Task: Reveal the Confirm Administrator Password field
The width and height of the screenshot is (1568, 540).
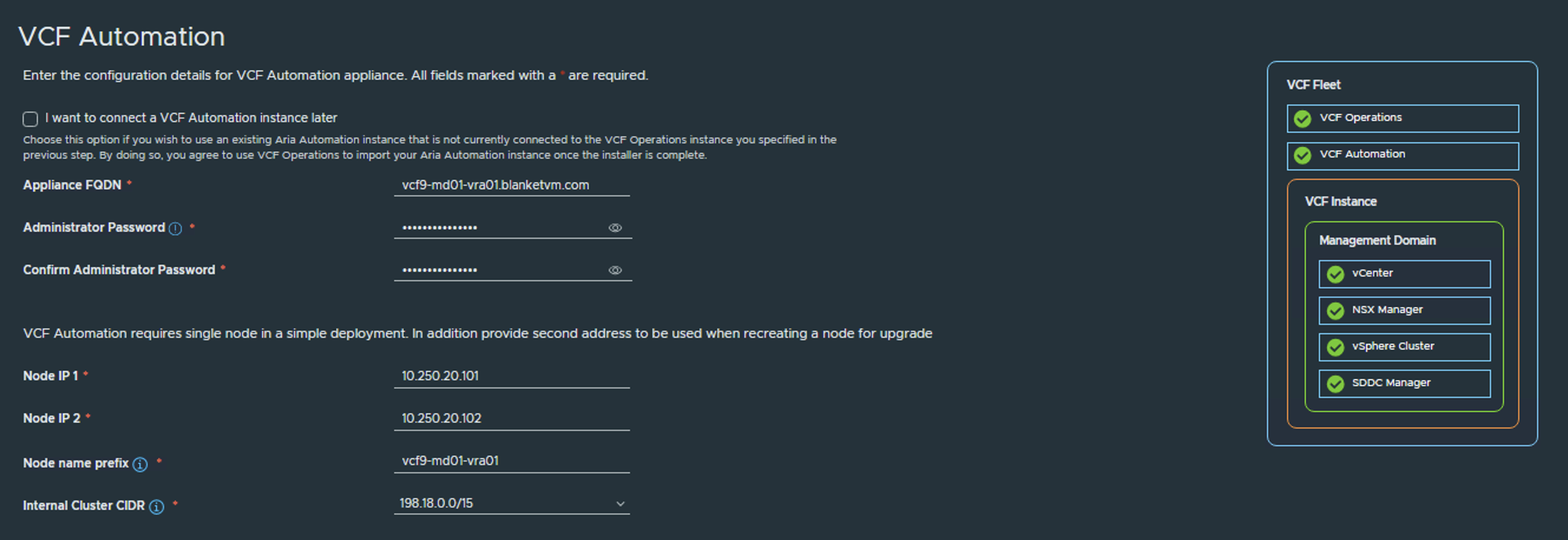Action: click(x=615, y=270)
